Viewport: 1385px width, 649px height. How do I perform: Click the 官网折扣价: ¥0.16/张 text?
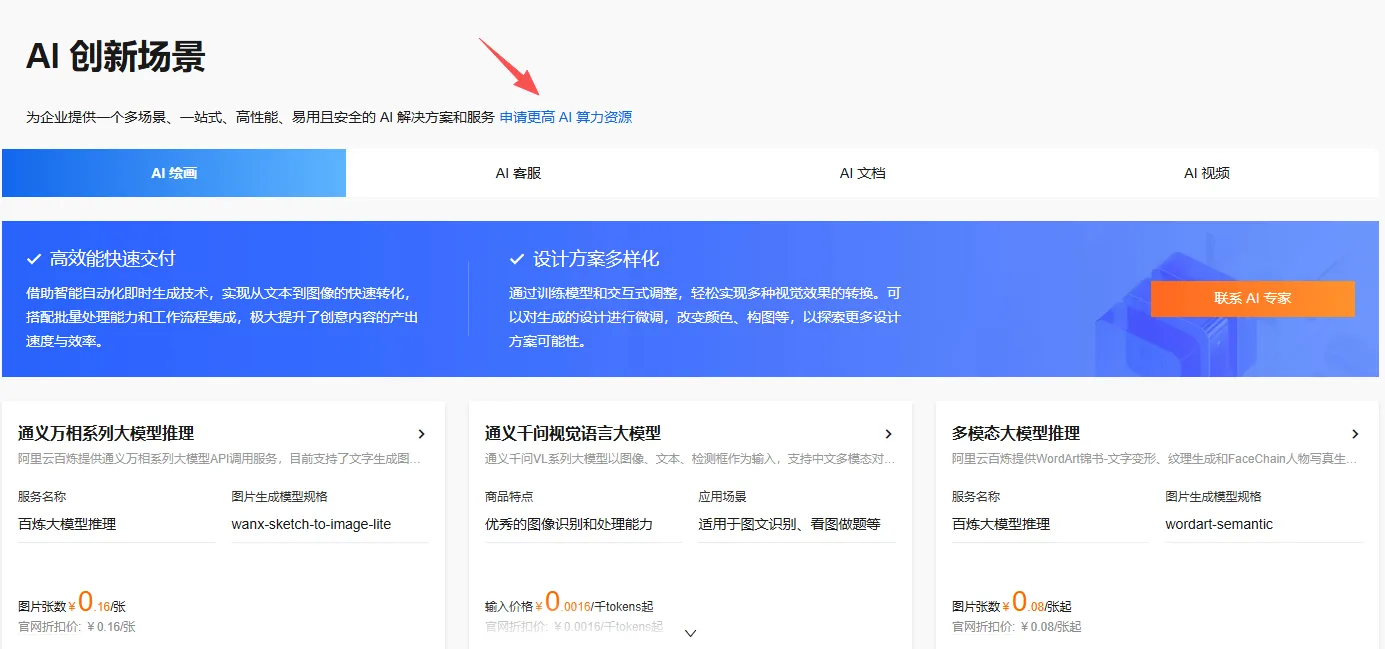(x=77, y=627)
